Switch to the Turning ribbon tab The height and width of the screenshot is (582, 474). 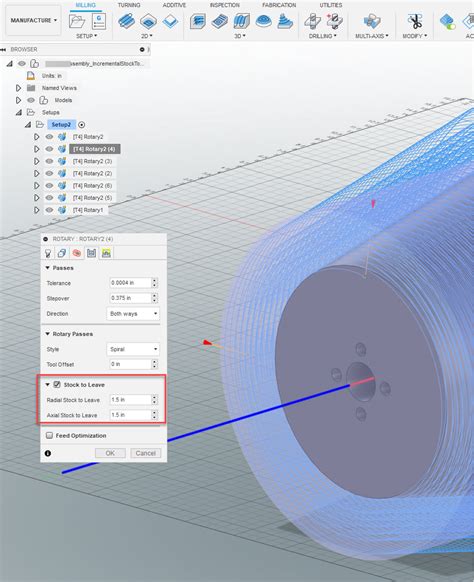(x=129, y=5)
